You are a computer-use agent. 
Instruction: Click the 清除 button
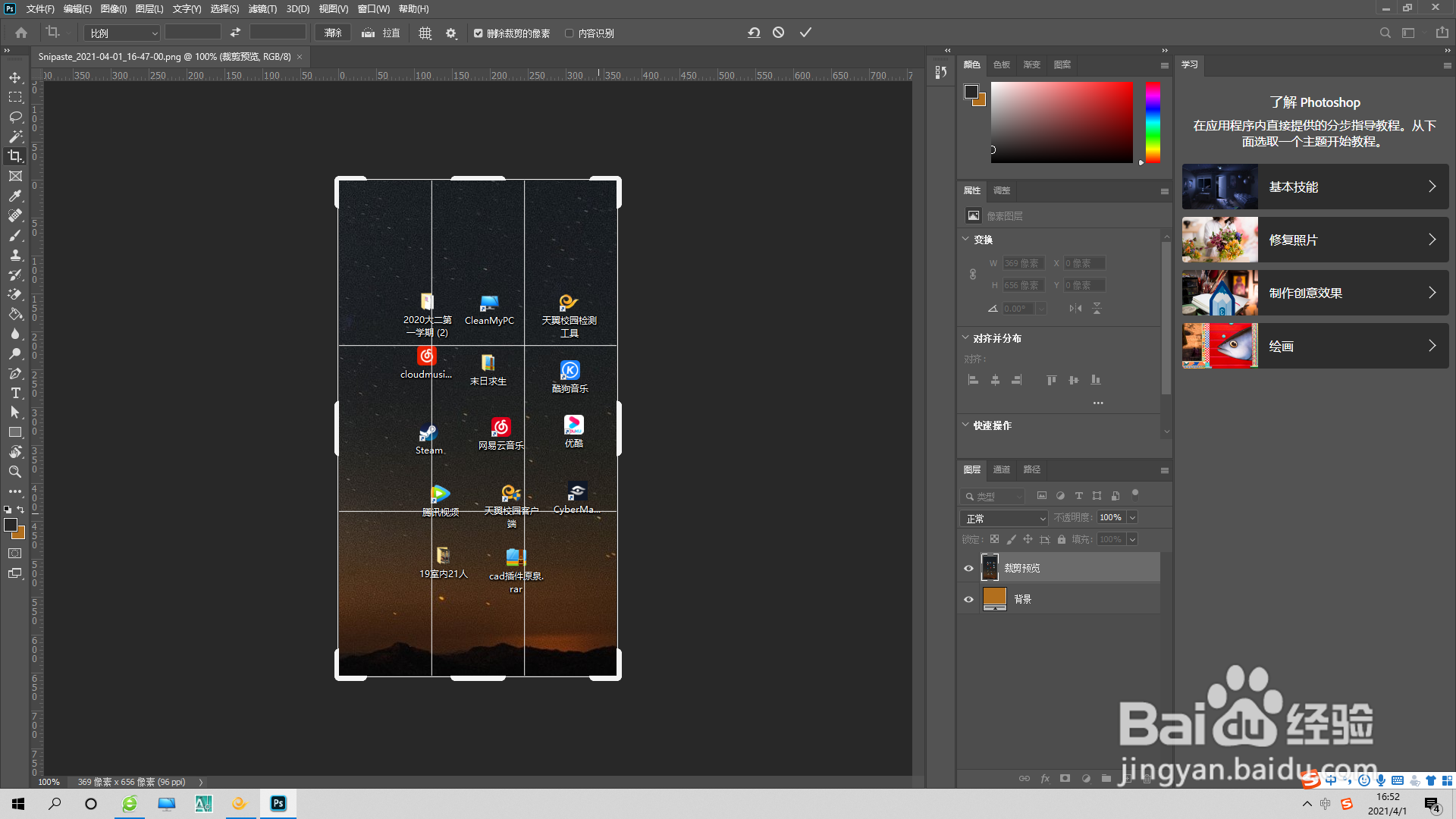[x=333, y=33]
